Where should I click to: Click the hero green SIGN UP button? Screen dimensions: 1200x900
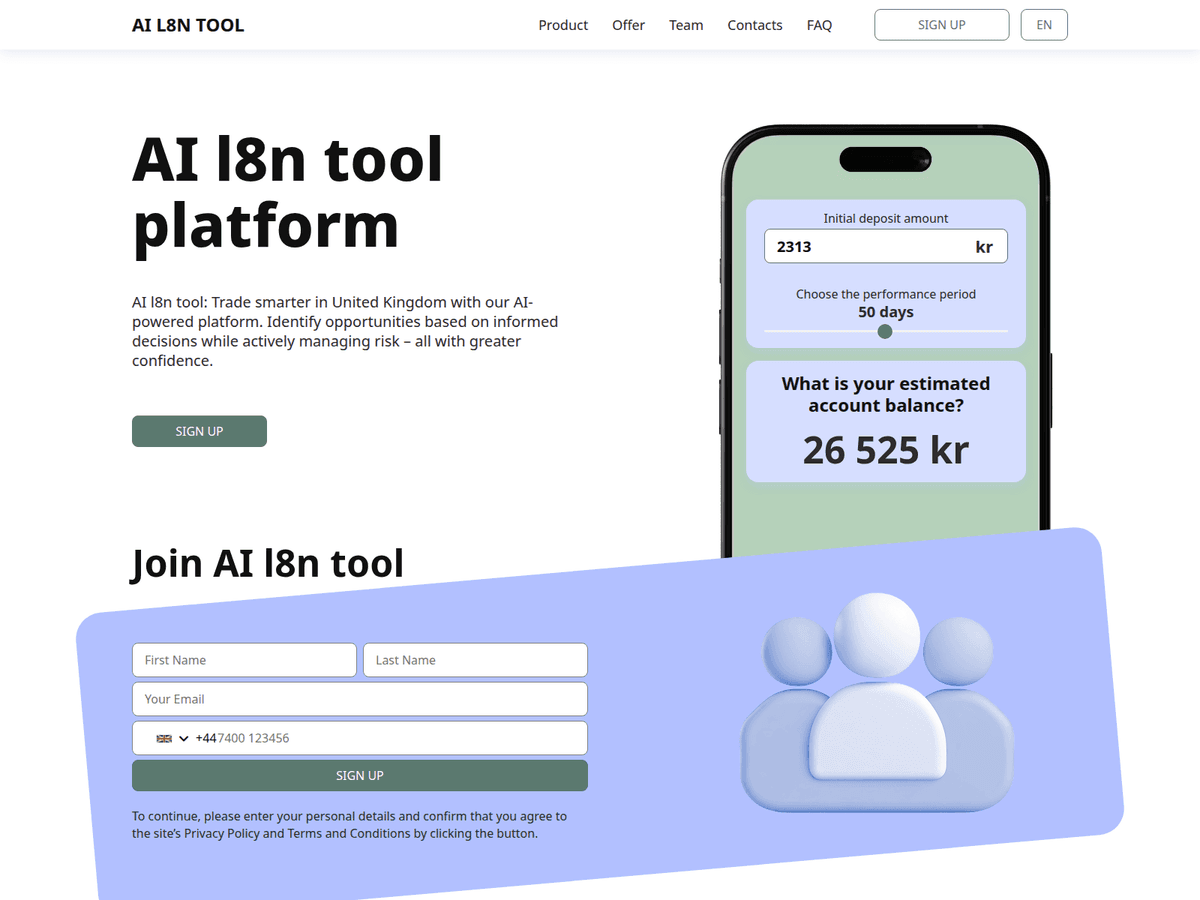point(199,431)
